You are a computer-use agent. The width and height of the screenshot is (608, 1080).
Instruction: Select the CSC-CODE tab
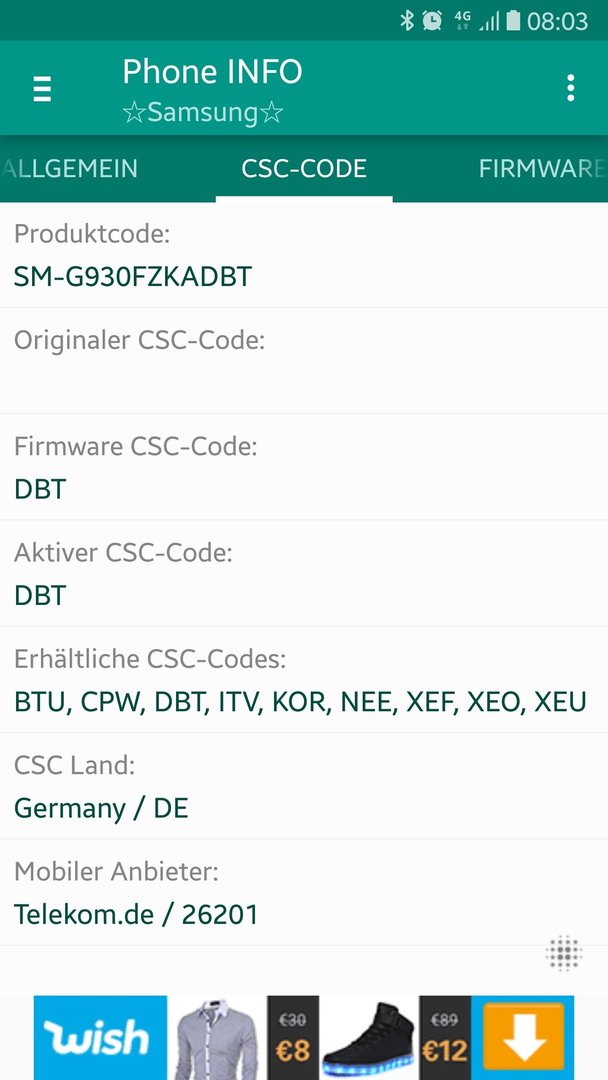pyautogui.click(x=304, y=169)
